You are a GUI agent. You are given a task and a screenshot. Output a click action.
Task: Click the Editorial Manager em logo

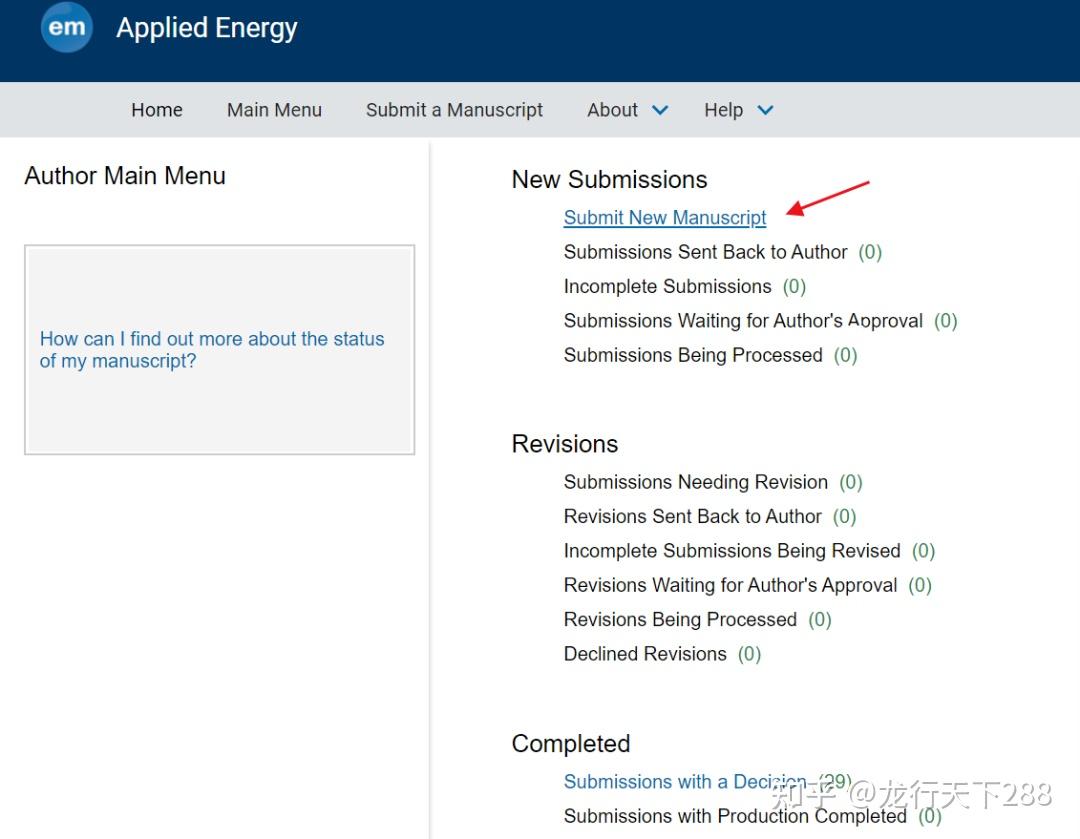coord(66,27)
